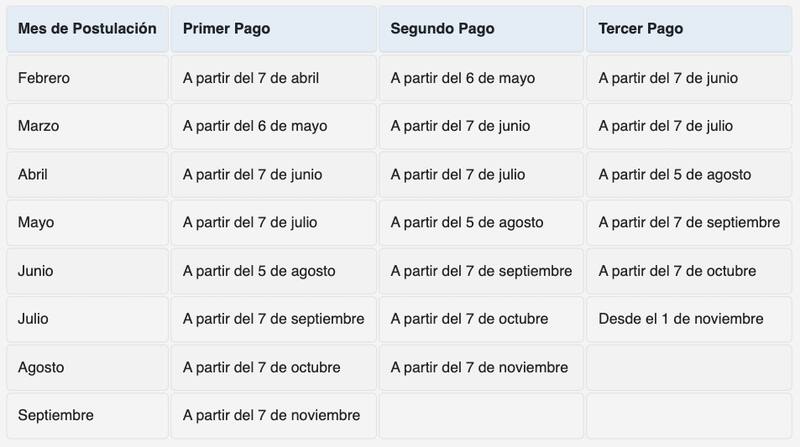Click the Mes de Postulación column header
The image size is (800, 447).
[x=87, y=29]
